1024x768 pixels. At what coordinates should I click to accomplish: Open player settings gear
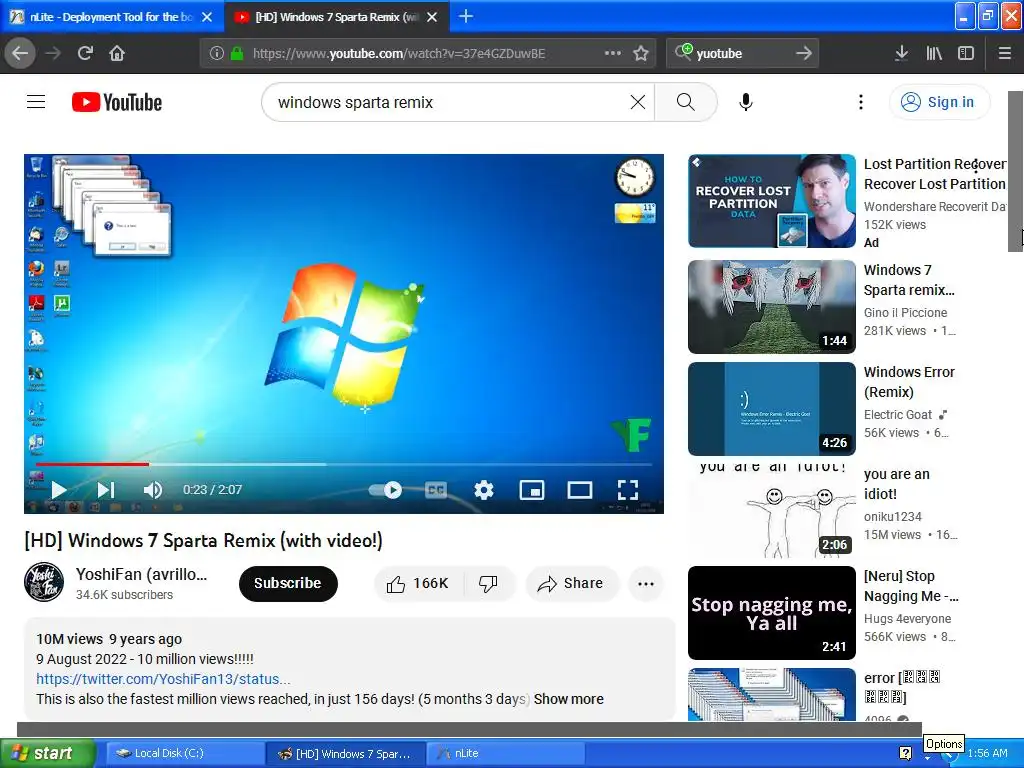[x=484, y=490]
